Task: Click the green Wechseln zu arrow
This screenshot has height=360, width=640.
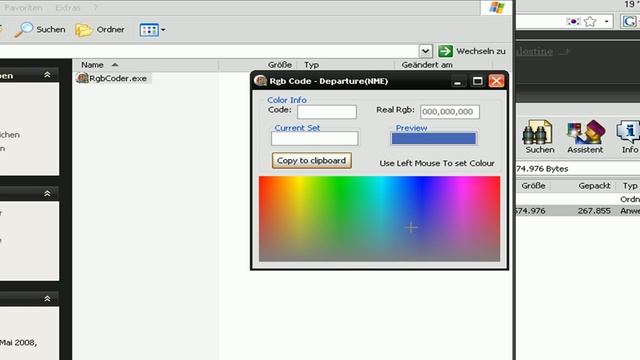Action: tap(445, 51)
